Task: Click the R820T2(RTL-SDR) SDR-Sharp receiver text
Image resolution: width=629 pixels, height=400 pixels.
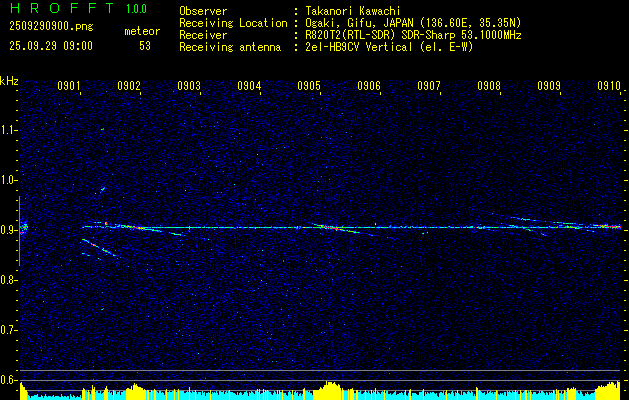Action: (x=413, y=35)
